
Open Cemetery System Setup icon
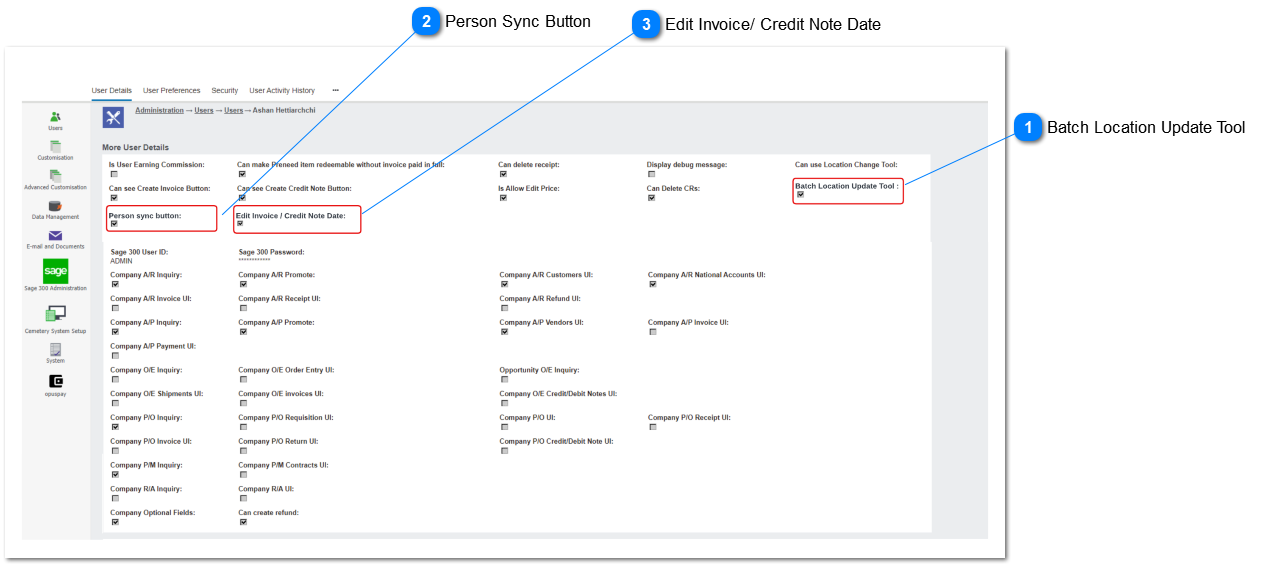55,314
